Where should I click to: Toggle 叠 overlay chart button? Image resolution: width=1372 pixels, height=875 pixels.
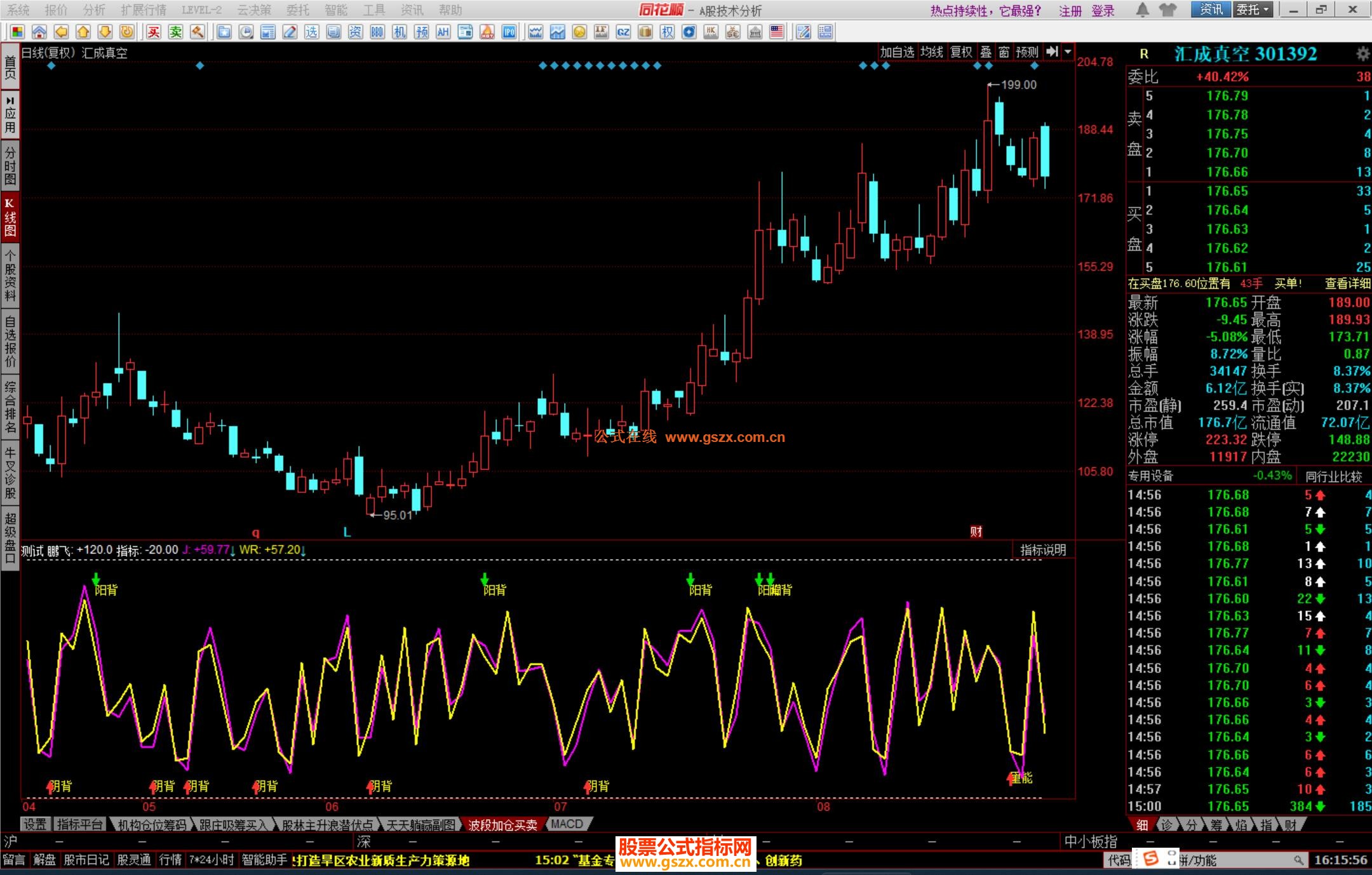click(x=985, y=52)
